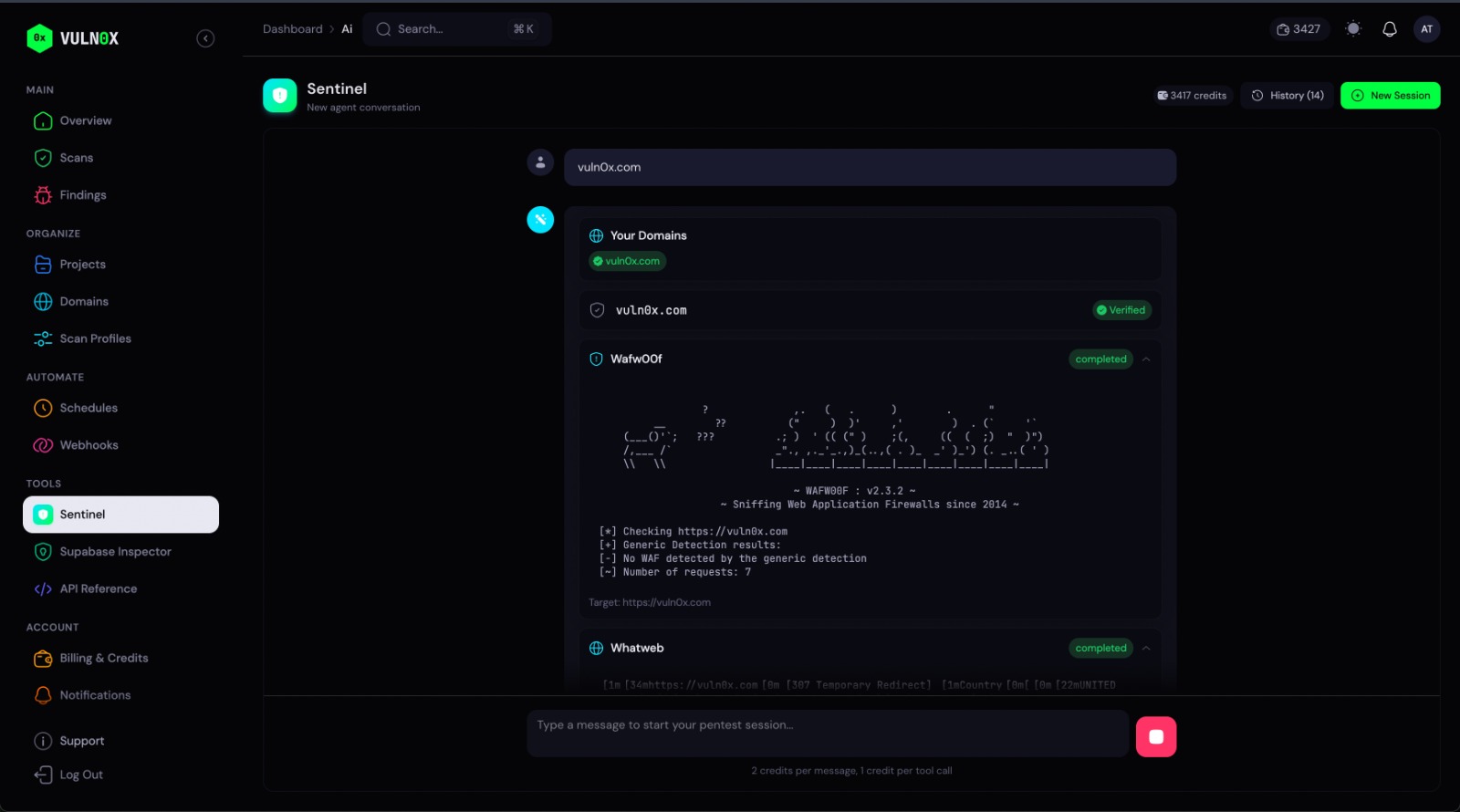Collapse the Whatweb result panel

click(x=1146, y=649)
